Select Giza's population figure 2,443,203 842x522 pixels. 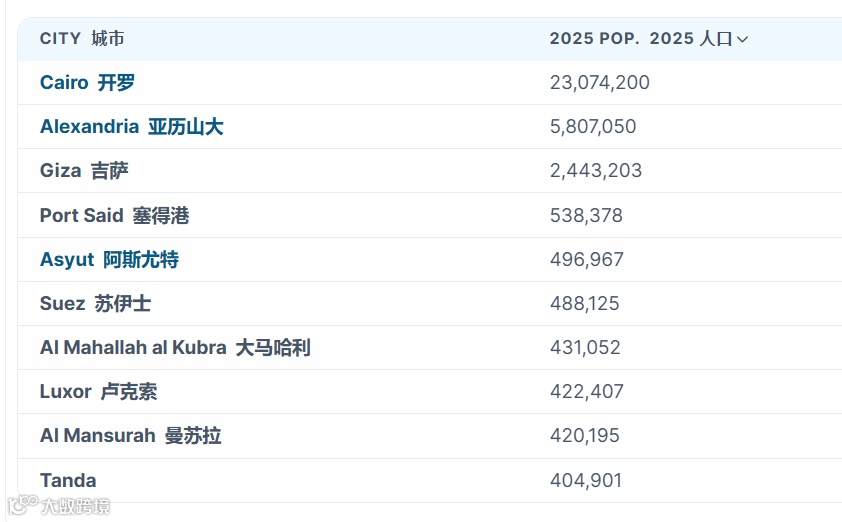tap(595, 171)
